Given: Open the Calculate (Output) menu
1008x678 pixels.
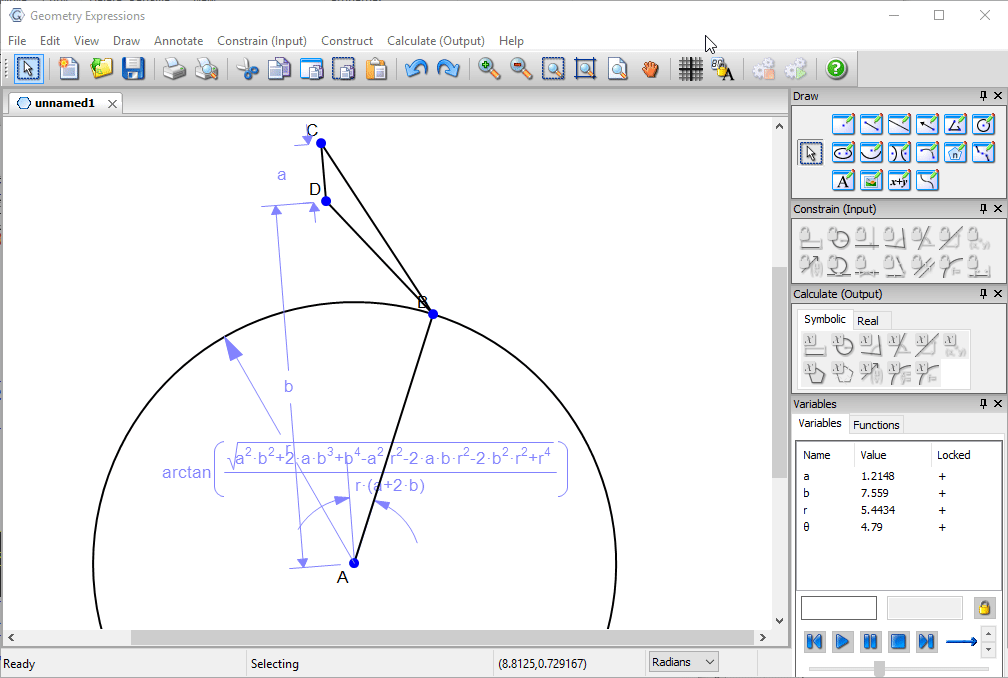Looking at the screenshot, I should (x=436, y=40).
